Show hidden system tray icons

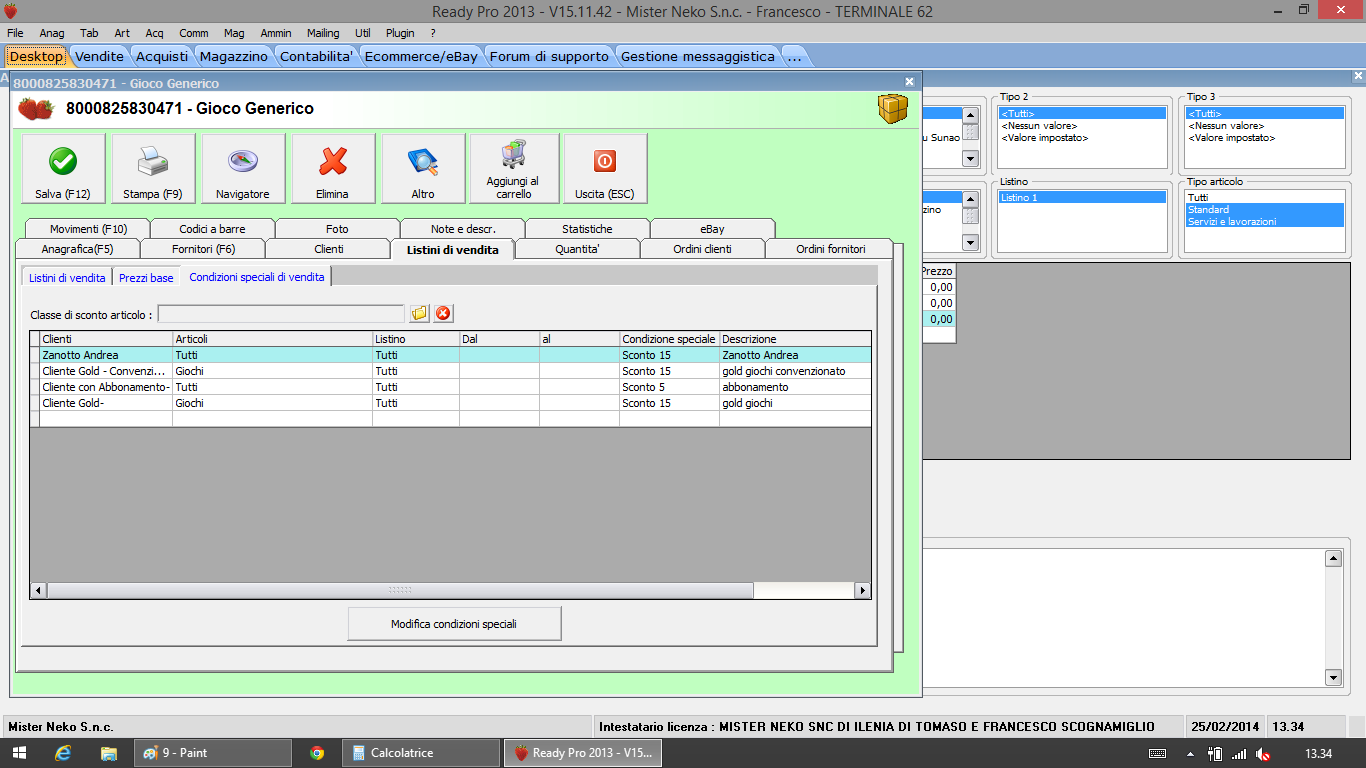1192,753
